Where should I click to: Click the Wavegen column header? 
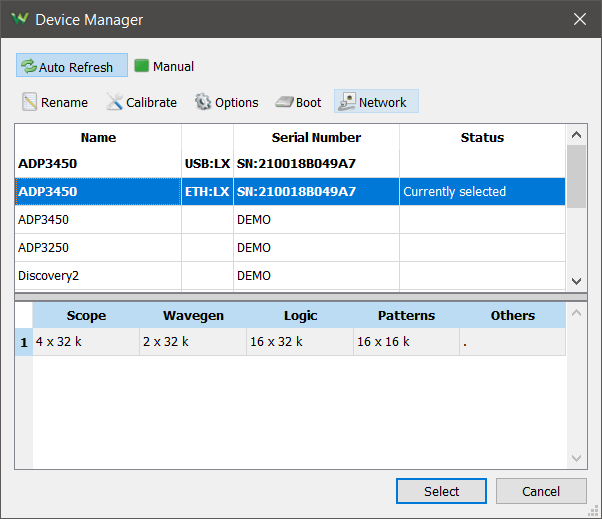193,315
